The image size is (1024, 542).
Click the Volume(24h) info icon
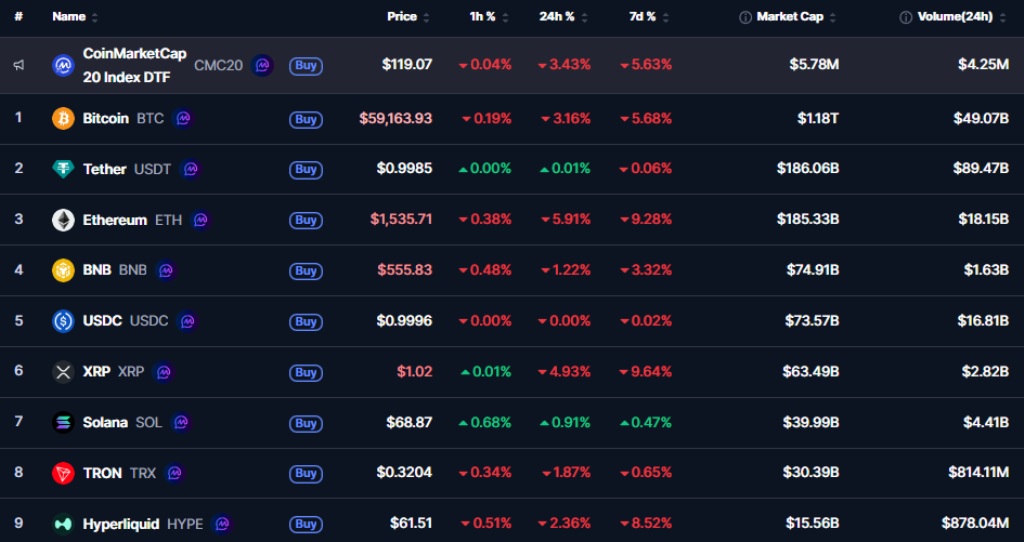click(x=906, y=18)
